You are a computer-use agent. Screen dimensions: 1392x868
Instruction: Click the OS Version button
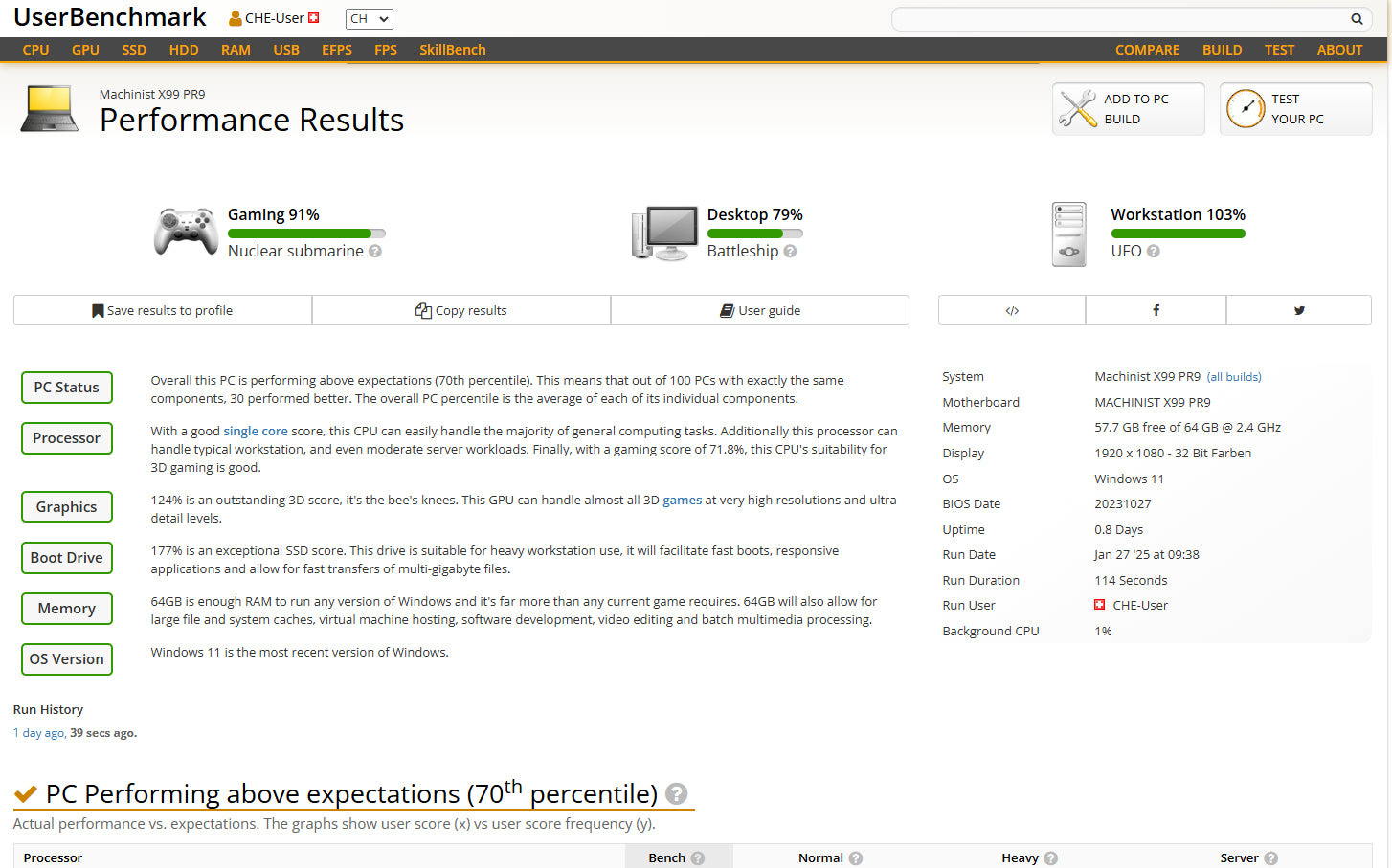click(67, 659)
